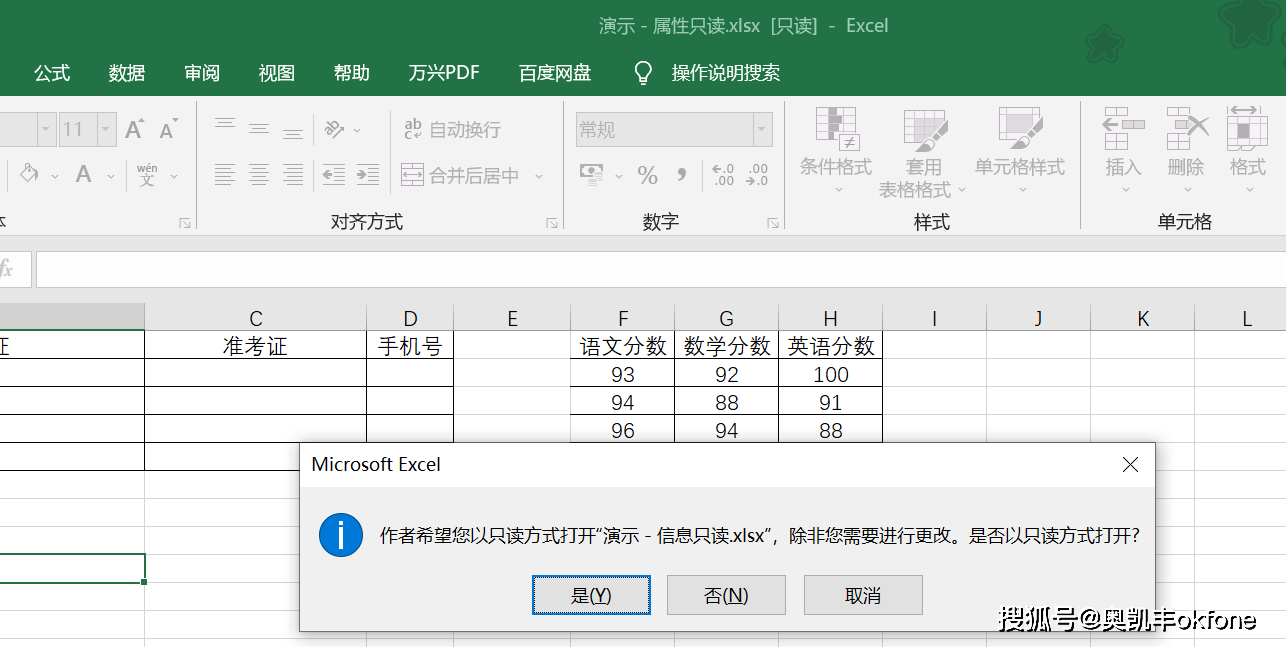
Task: Select the 准考证 header cell
Action: click(256, 346)
